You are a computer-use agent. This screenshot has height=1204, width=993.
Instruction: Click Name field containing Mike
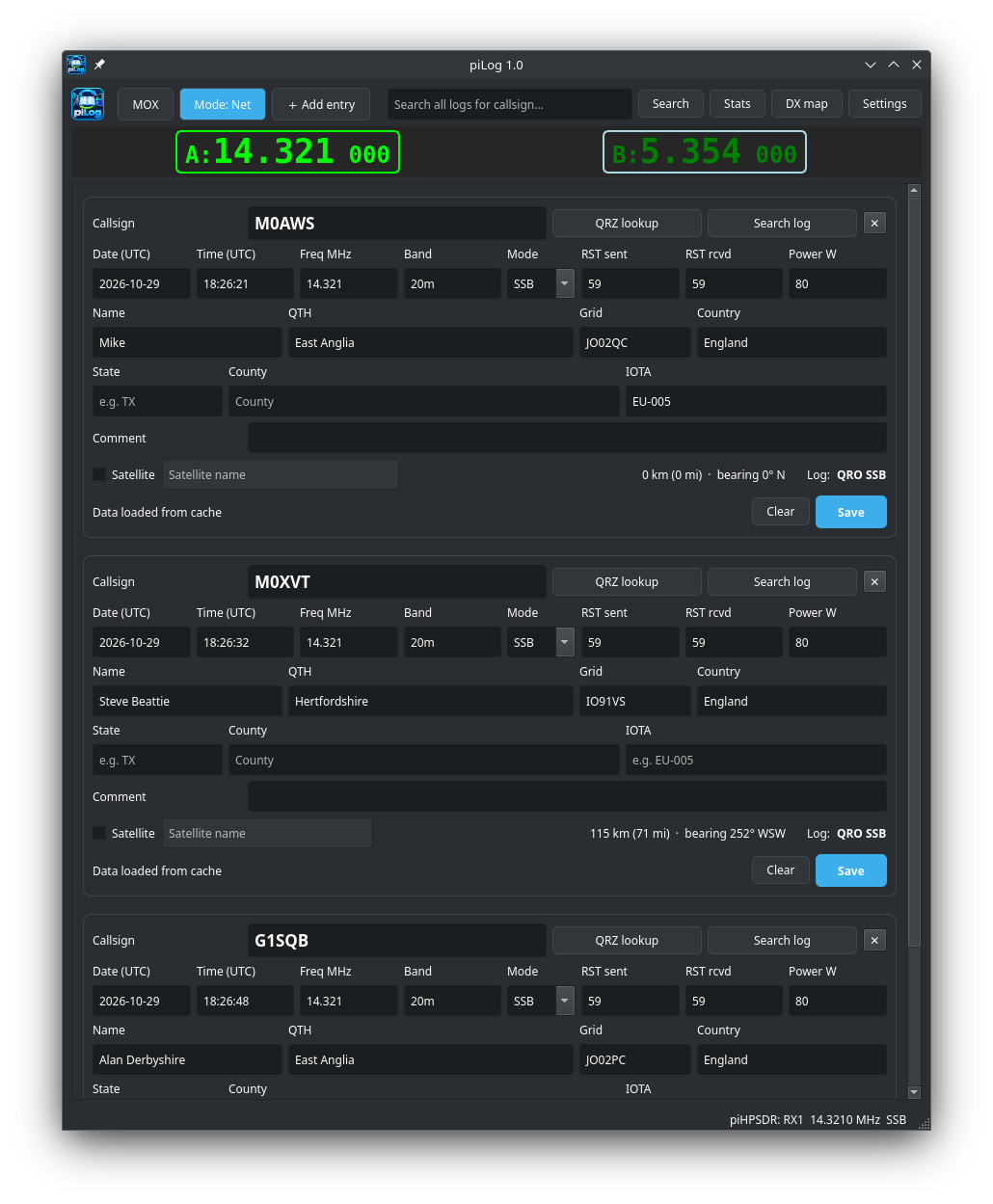[187, 342]
